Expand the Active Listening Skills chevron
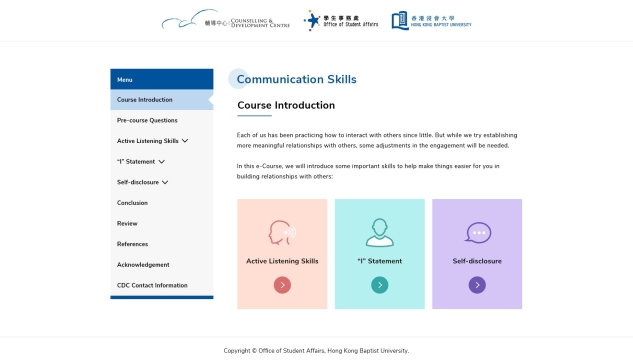This screenshot has width=633, height=361. [185, 141]
